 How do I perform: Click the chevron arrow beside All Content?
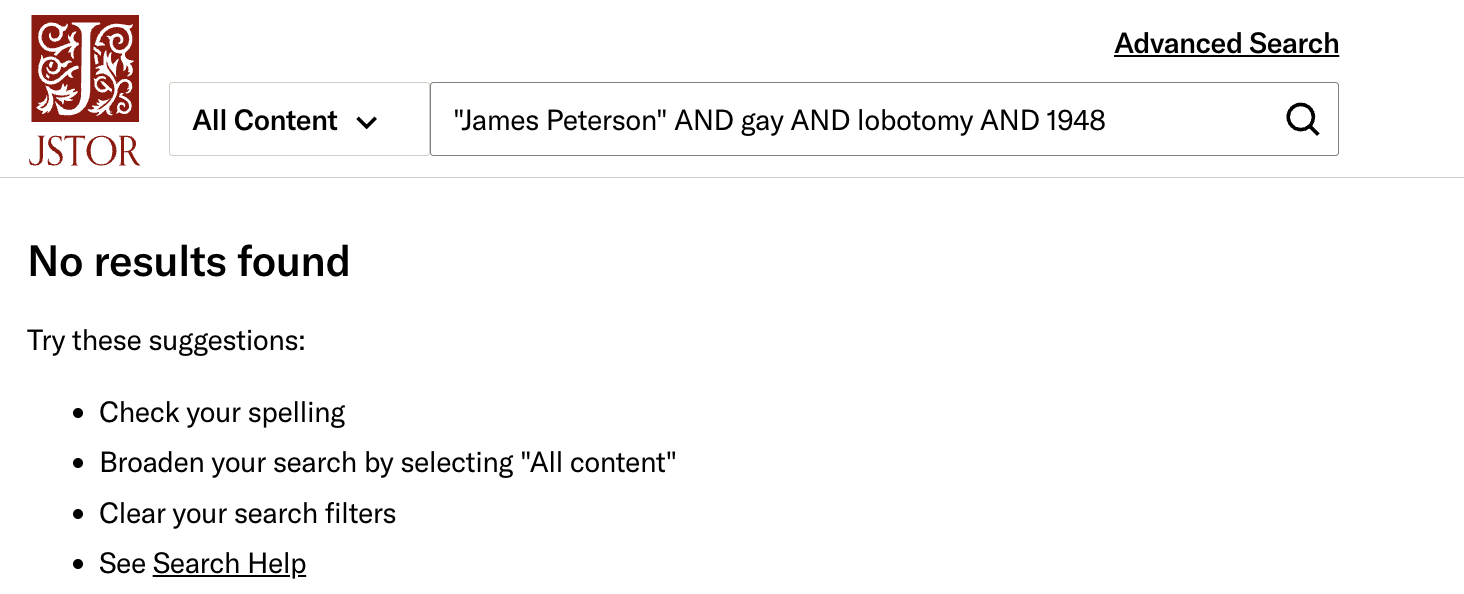click(367, 122)
